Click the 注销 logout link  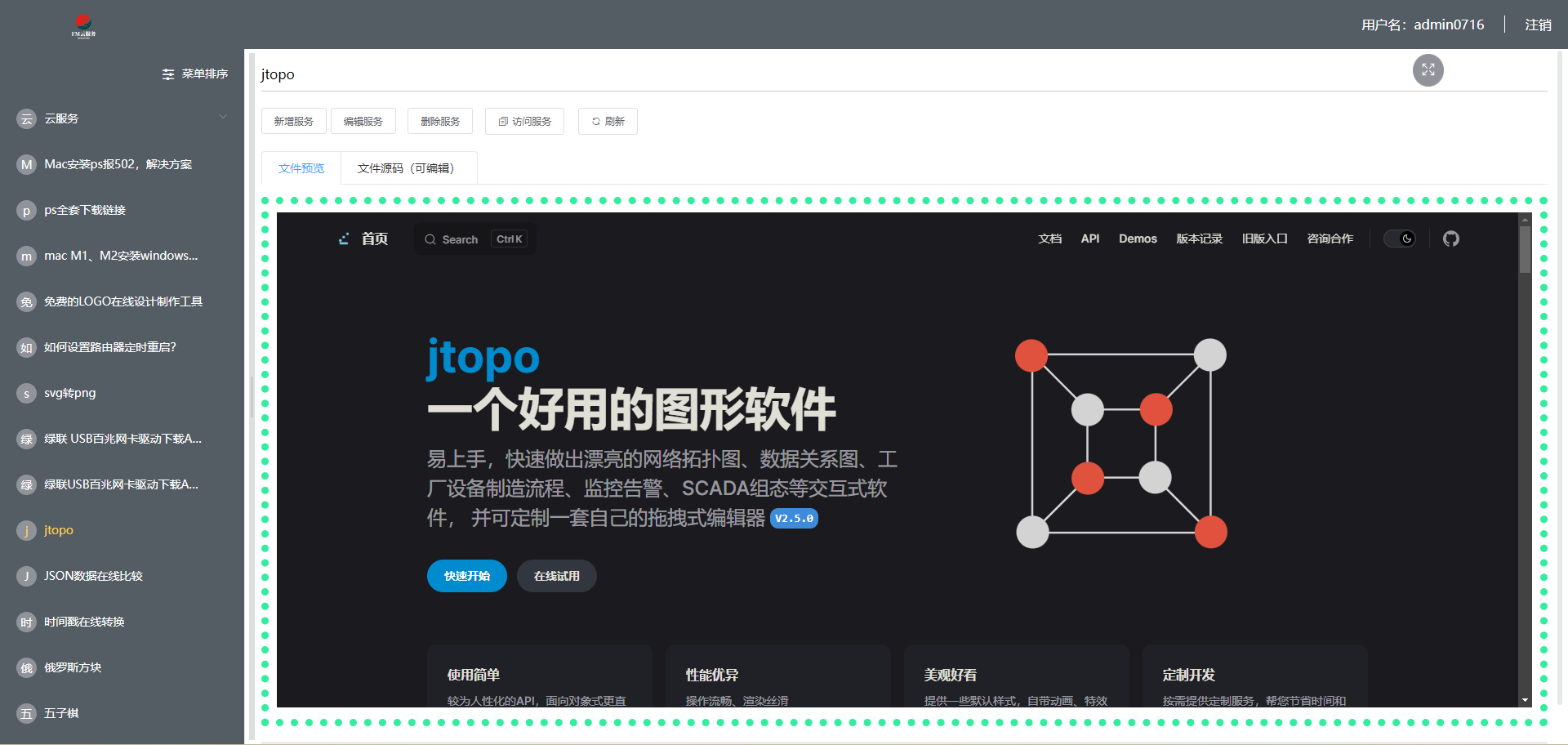1538,25
